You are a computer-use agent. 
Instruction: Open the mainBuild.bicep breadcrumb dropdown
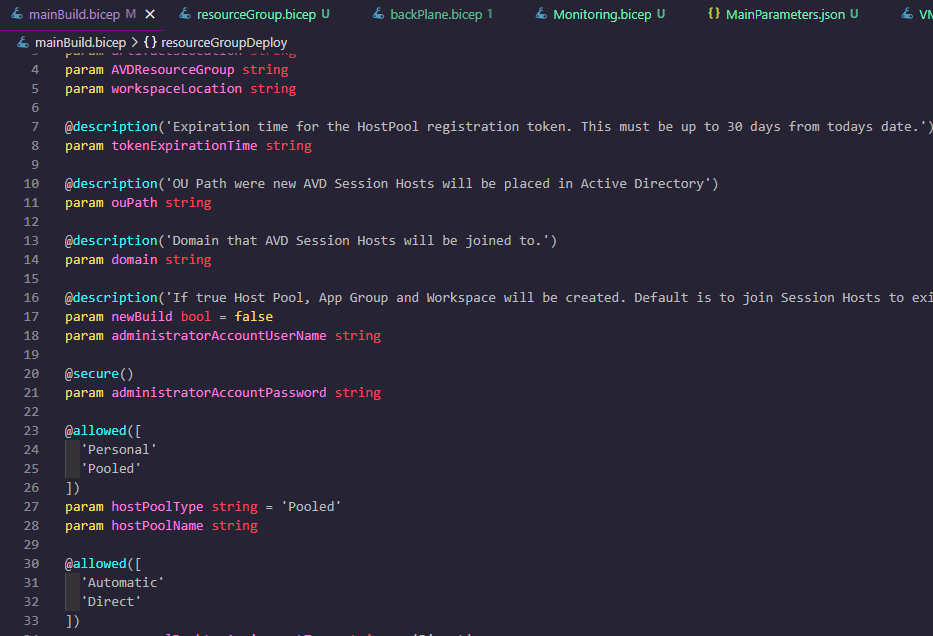point(80,43)
